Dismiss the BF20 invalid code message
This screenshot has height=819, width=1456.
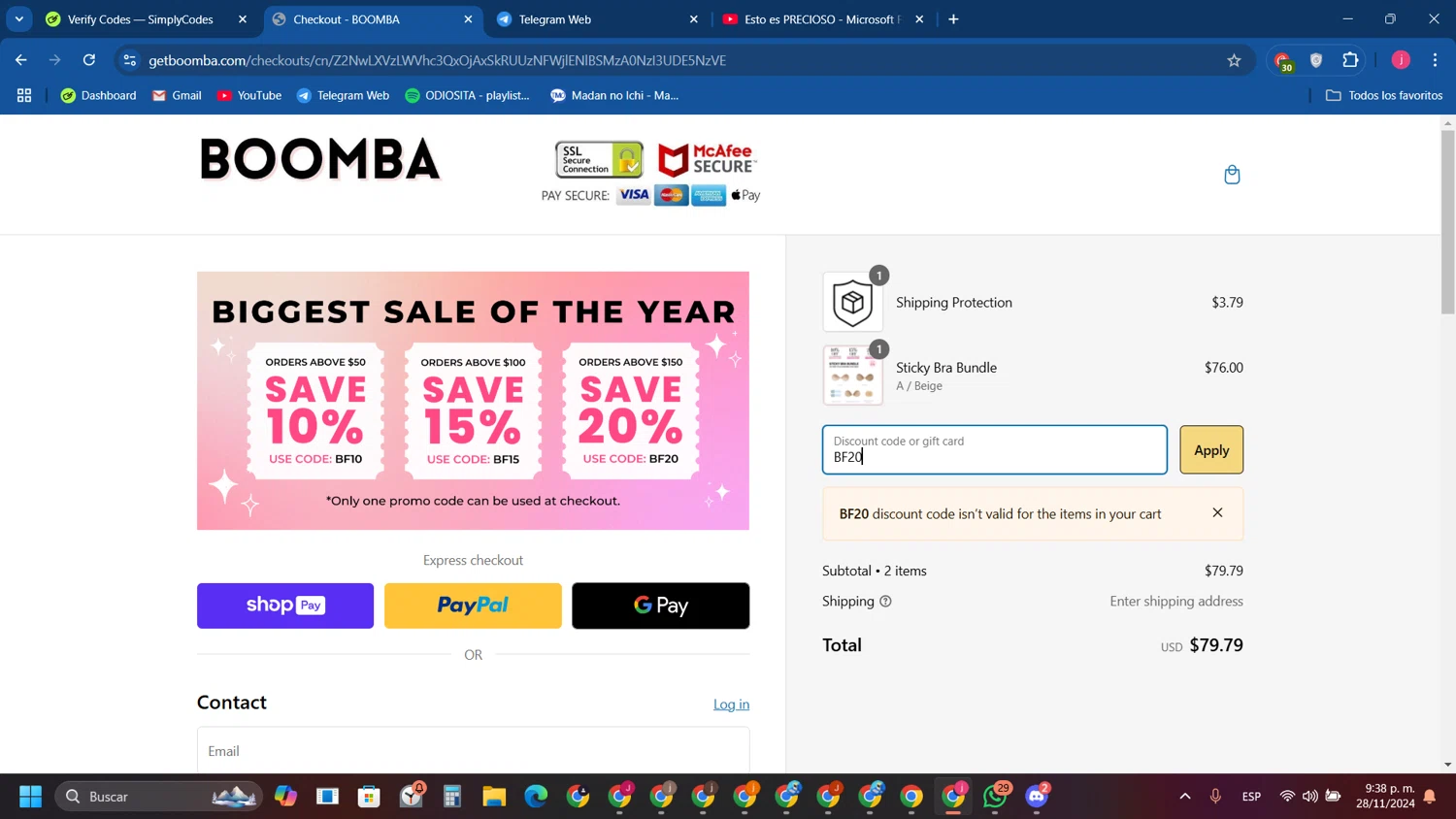[1217, 512]
